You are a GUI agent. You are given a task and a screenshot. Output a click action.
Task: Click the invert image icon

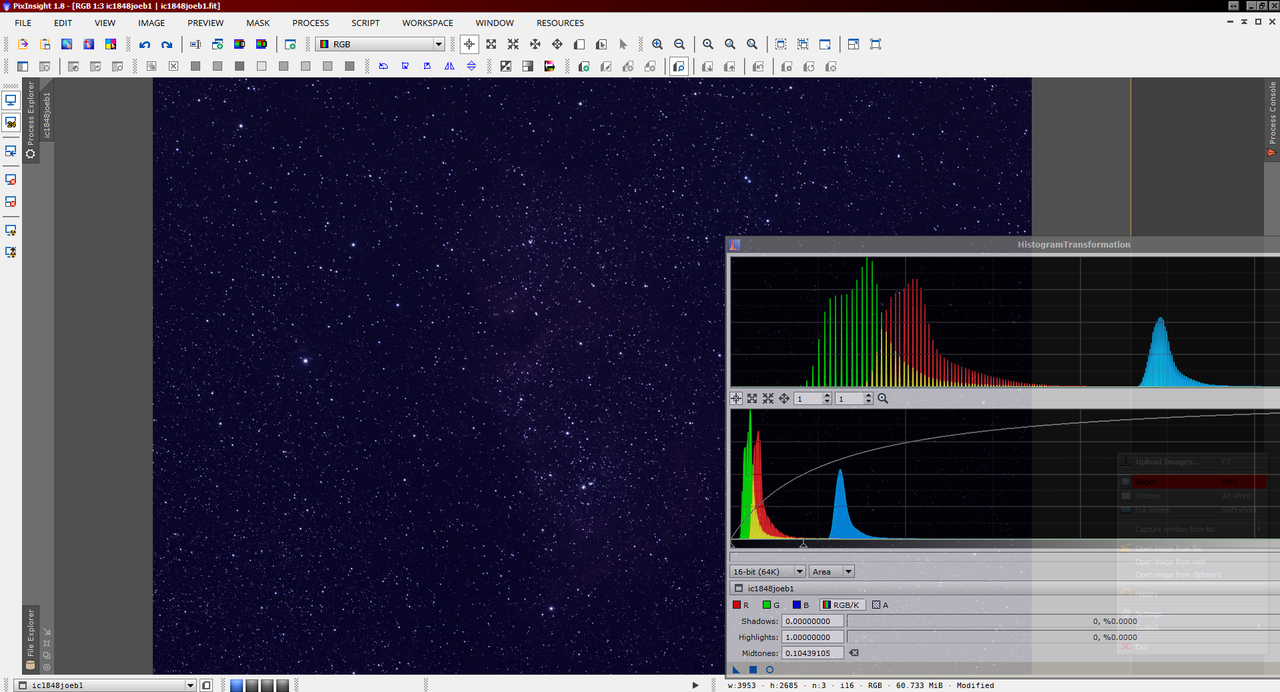[505, 66]
